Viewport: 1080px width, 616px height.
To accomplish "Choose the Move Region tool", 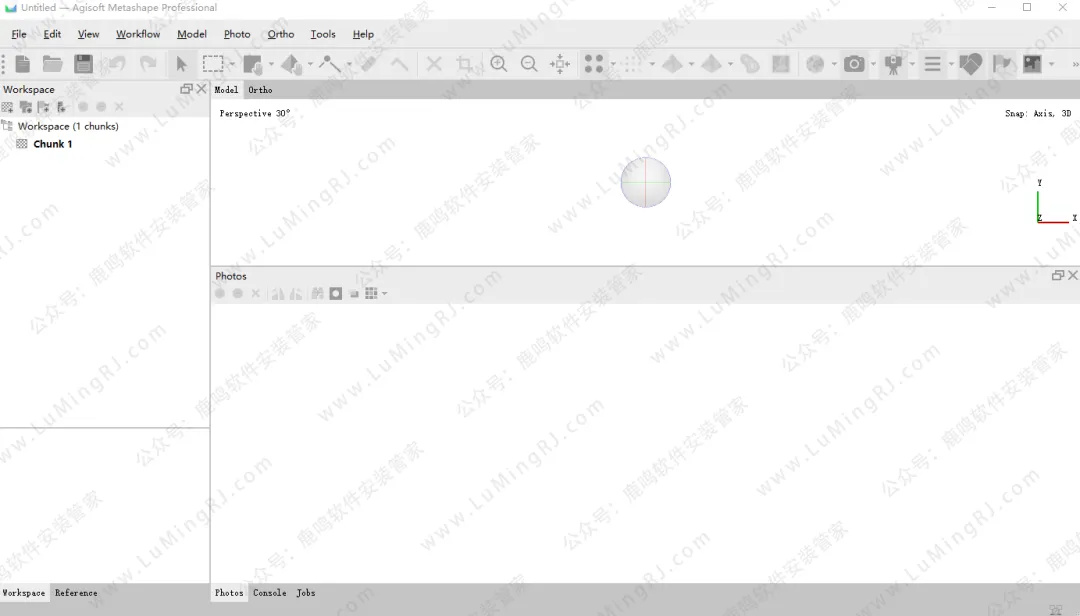I will [253, 64].
